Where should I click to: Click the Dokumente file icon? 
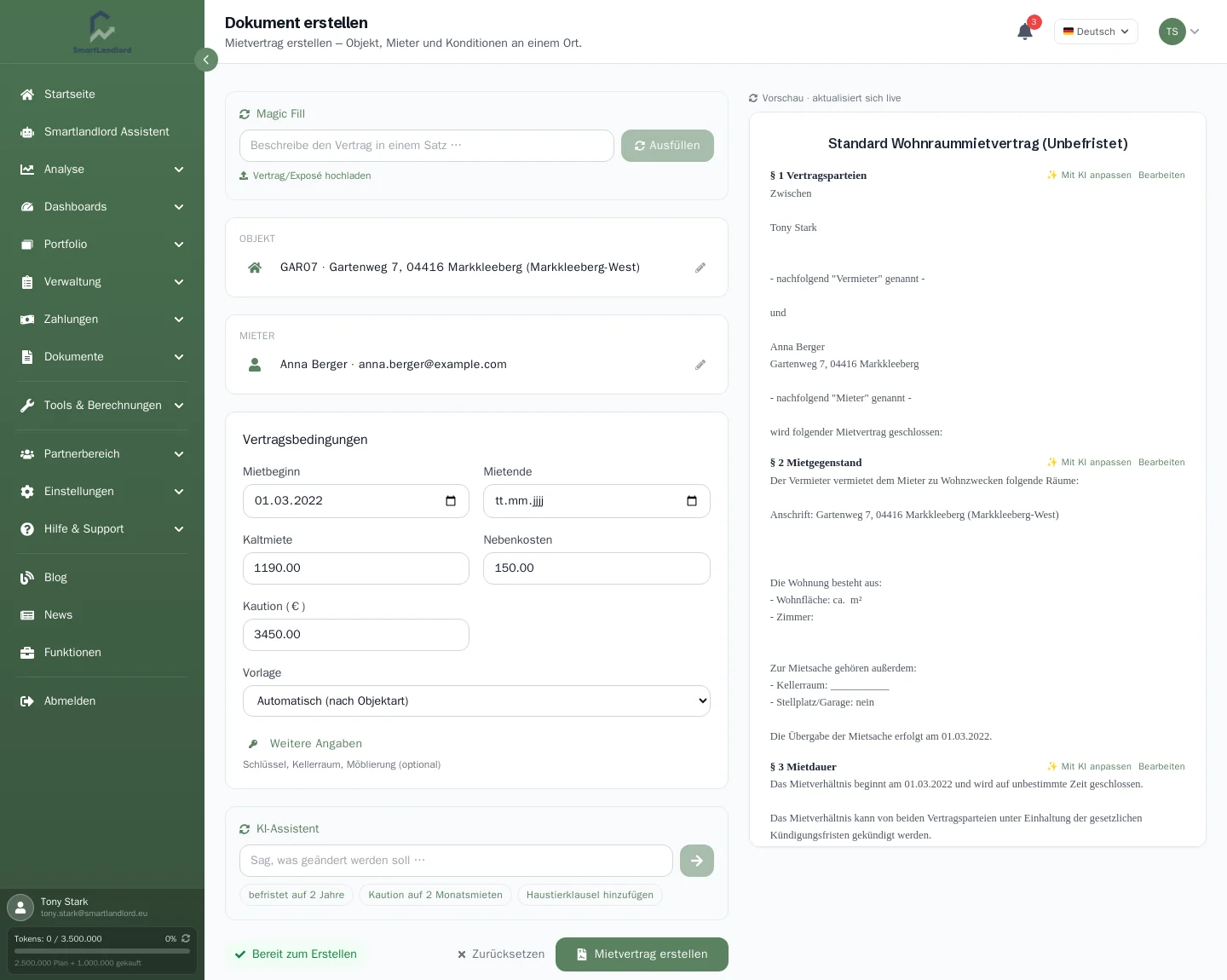27,357
